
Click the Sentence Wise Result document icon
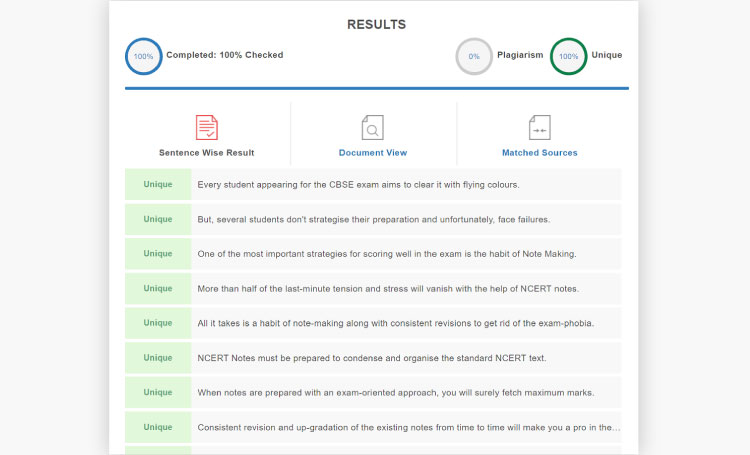(207, 127)
